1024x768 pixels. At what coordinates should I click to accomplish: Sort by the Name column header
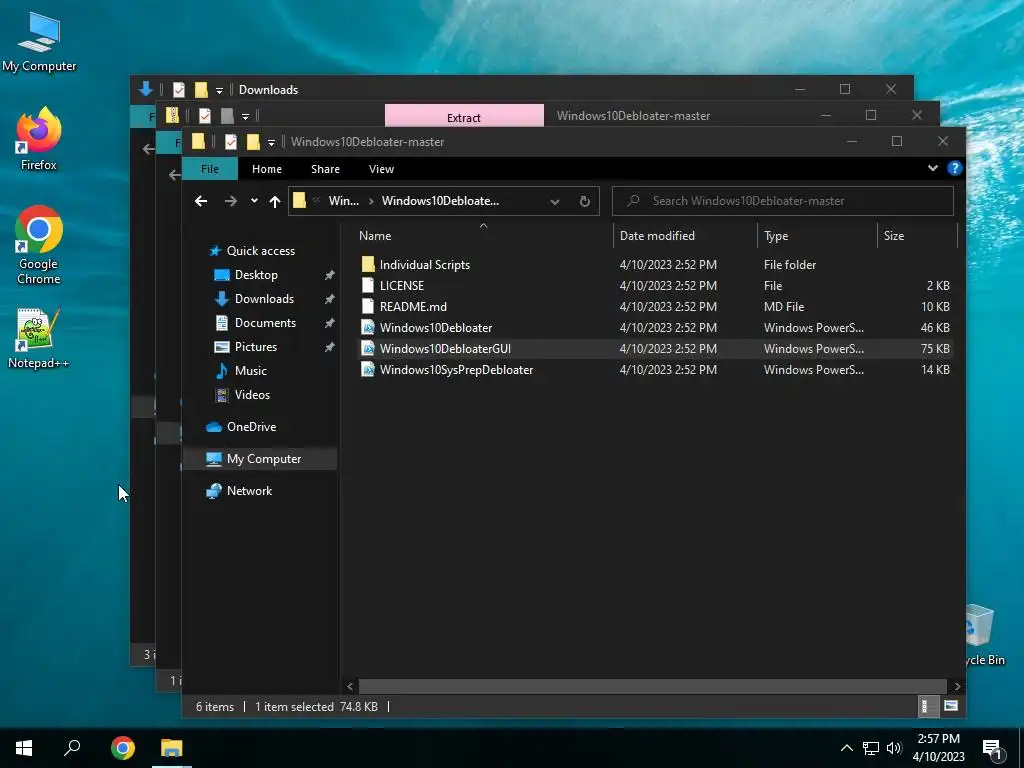[483, 236]
